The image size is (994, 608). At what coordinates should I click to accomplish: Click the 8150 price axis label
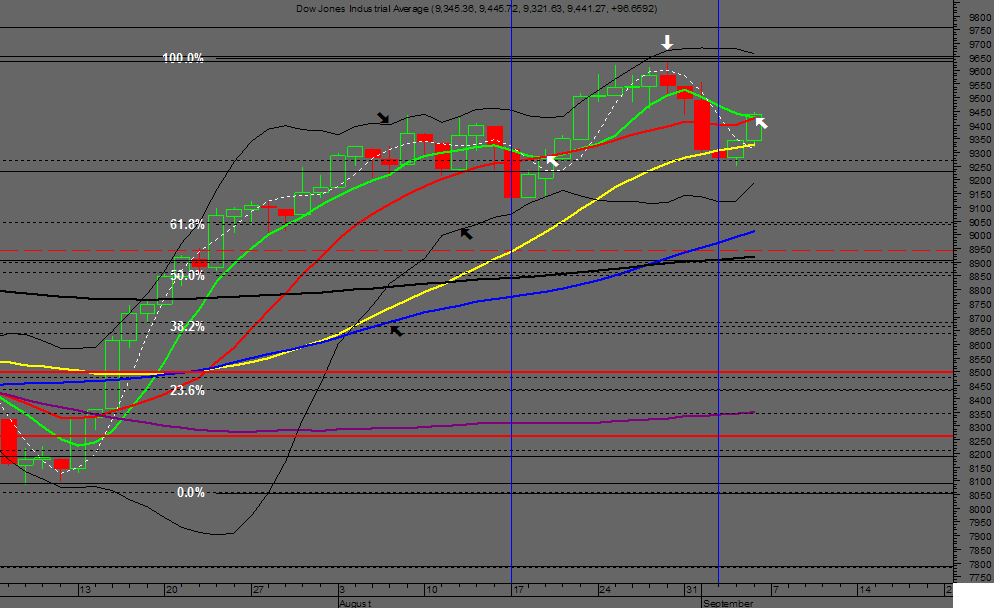[x=981, y=468]
